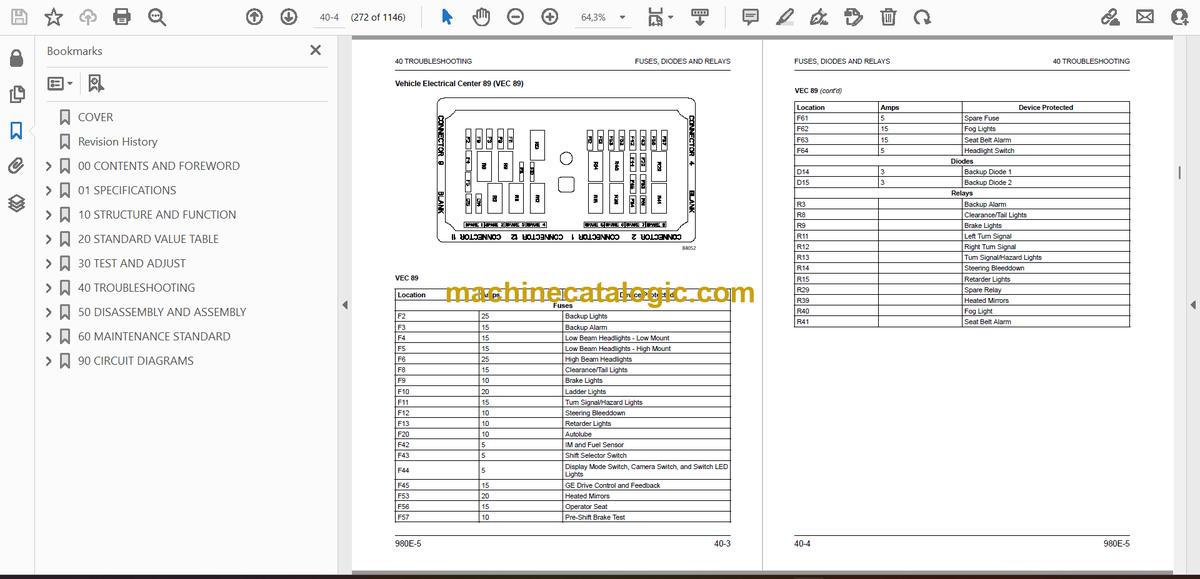Click 'Backup Diode 1' in Diodes section

pyautogui.click(x=988, y=172)
